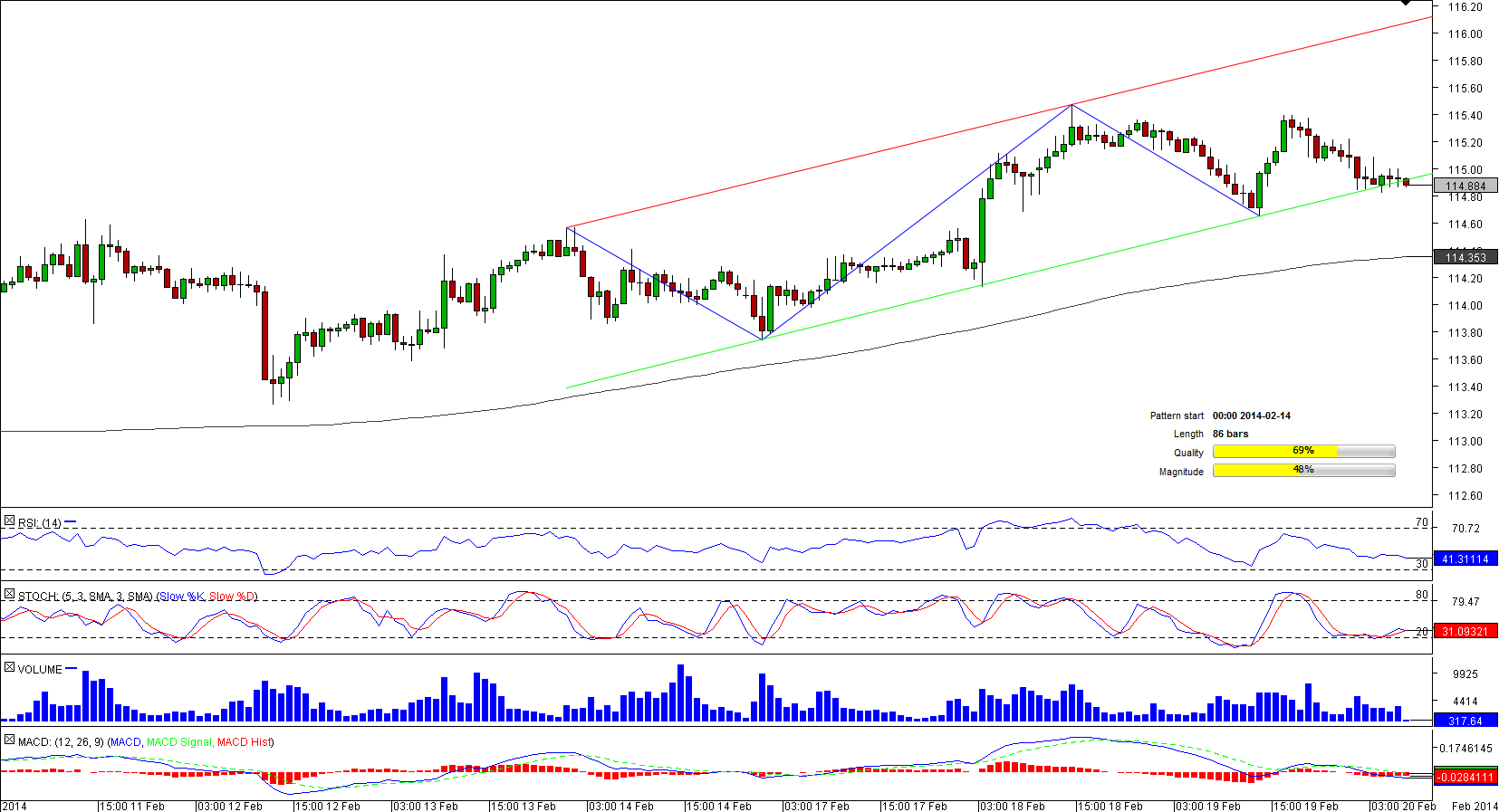The image size is (1499, 812).
Task: Click the 15:00 11 Feb time label
Action: [x=132, y=807]
